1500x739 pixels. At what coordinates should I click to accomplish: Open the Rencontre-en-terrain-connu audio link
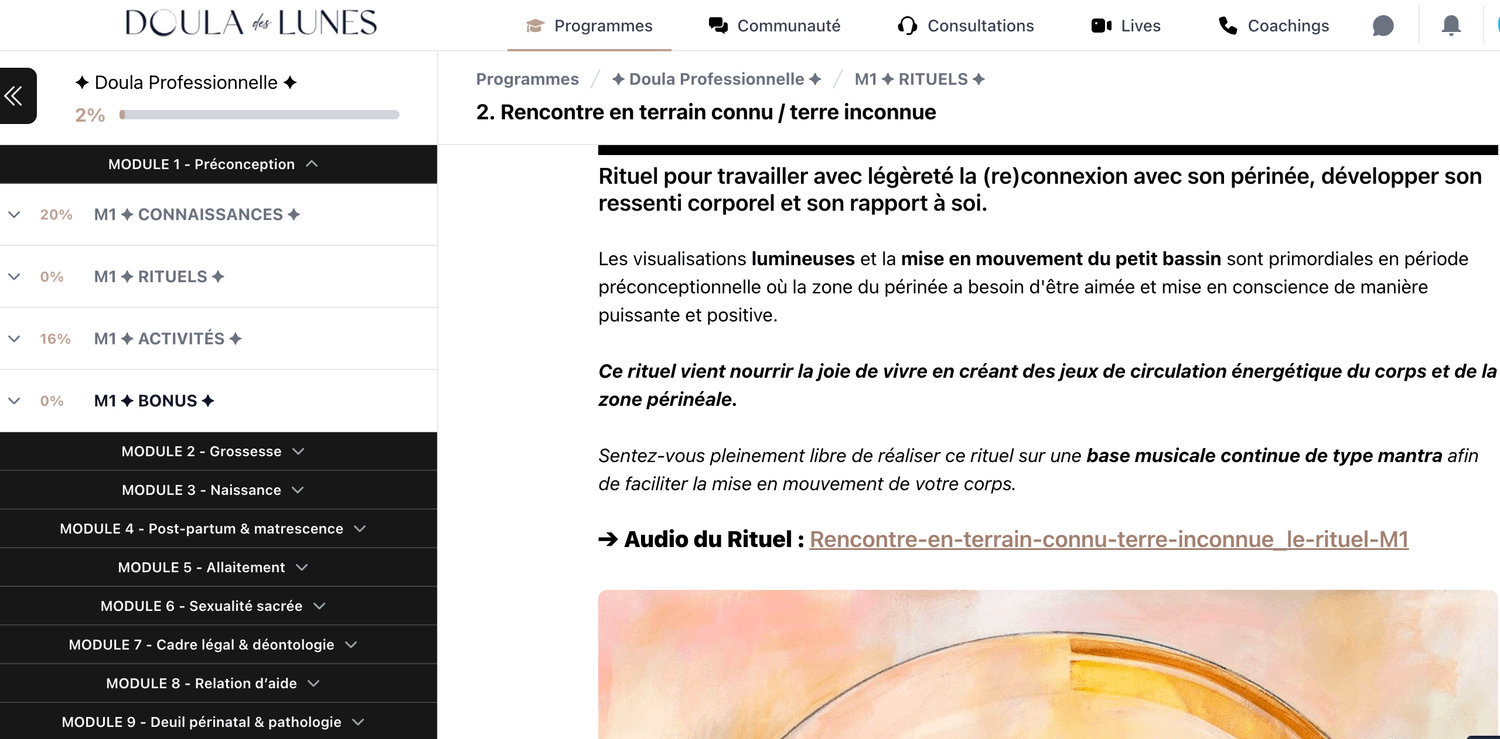click(x=1109, y=540)
